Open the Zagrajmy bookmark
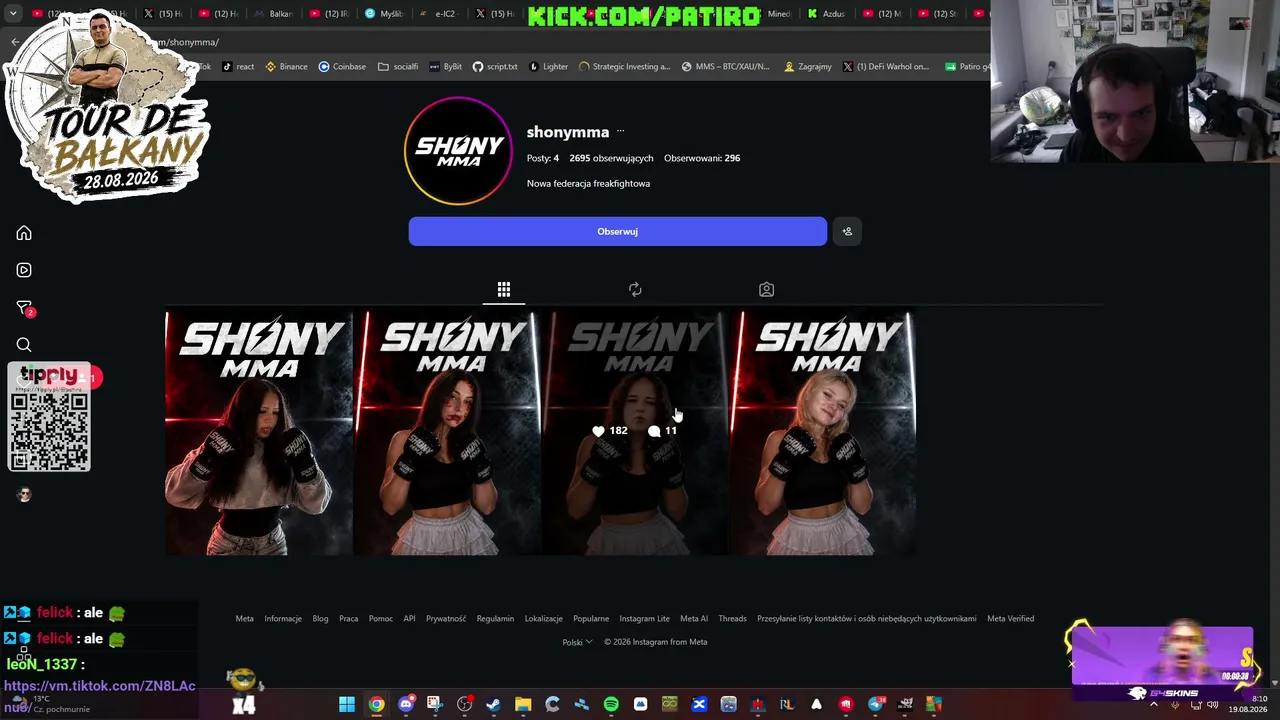1280x720 pixels. [808, 67]
